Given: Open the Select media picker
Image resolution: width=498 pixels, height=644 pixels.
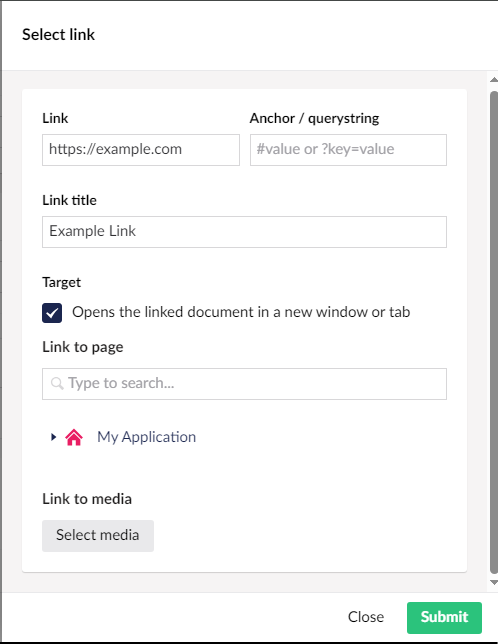Looking at the screenshot, I should pos(98,536).
